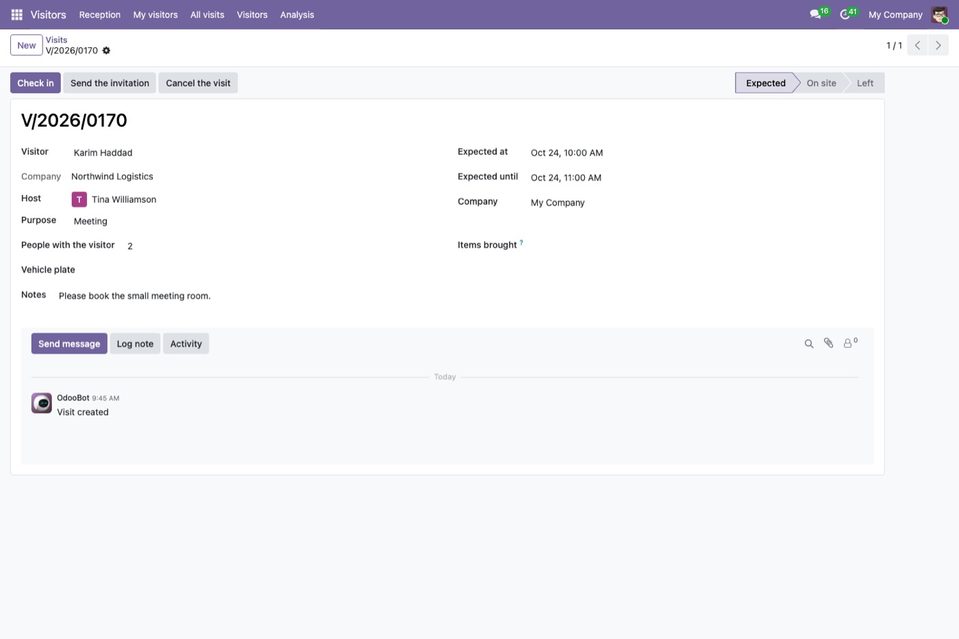
Task: Follow the Visits breadcrumb link
Action: [56, 40]
